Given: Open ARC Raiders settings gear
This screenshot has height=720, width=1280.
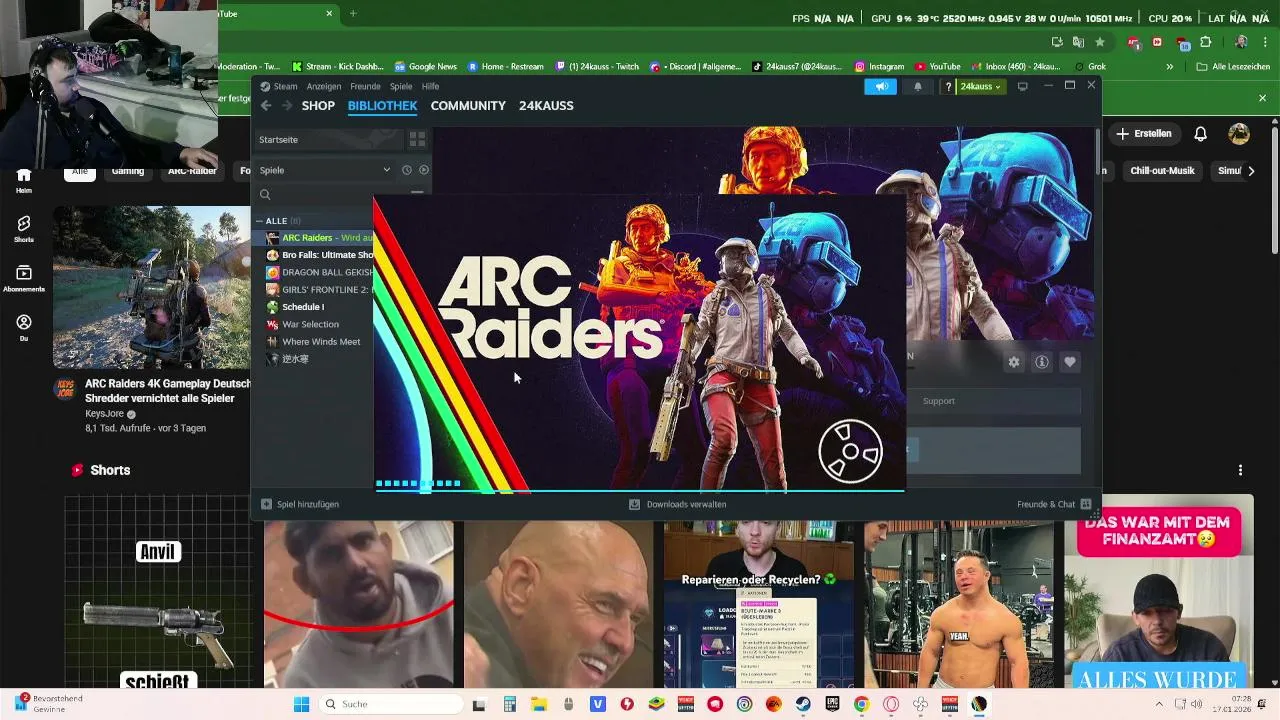Looking at the screenshot, I should (x=1014, y=362).
